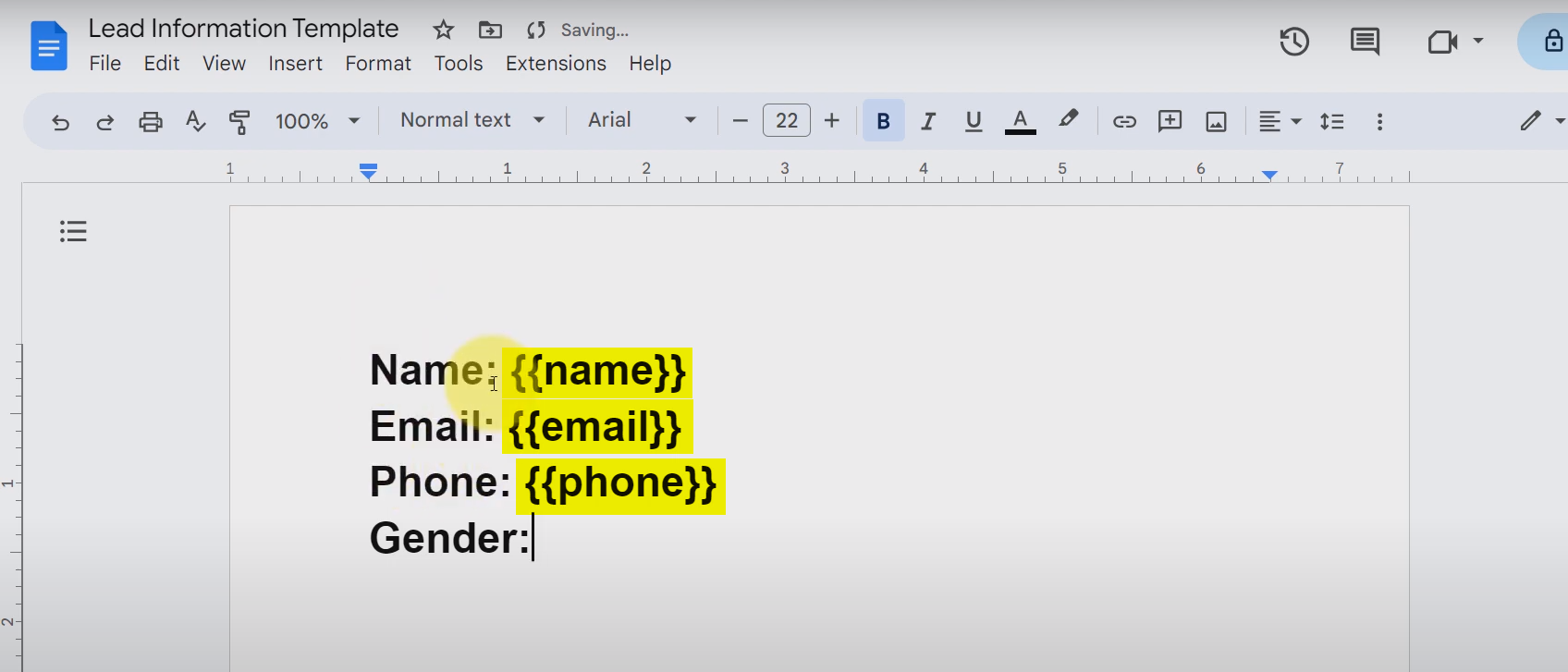
Task: Open the Normal text style dropdown
Action: pos(472,120)
